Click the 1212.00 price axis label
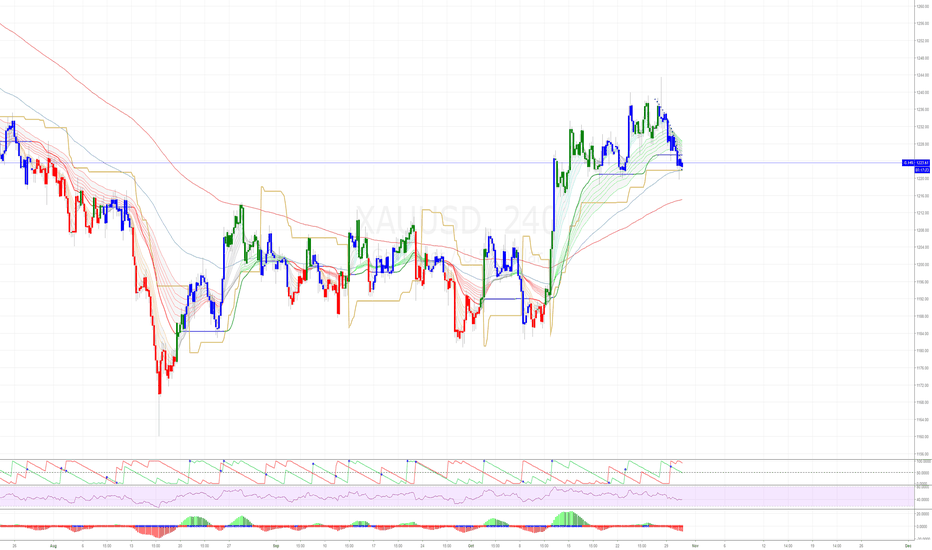This screenshot has height=550, width=932. point(924,213)
